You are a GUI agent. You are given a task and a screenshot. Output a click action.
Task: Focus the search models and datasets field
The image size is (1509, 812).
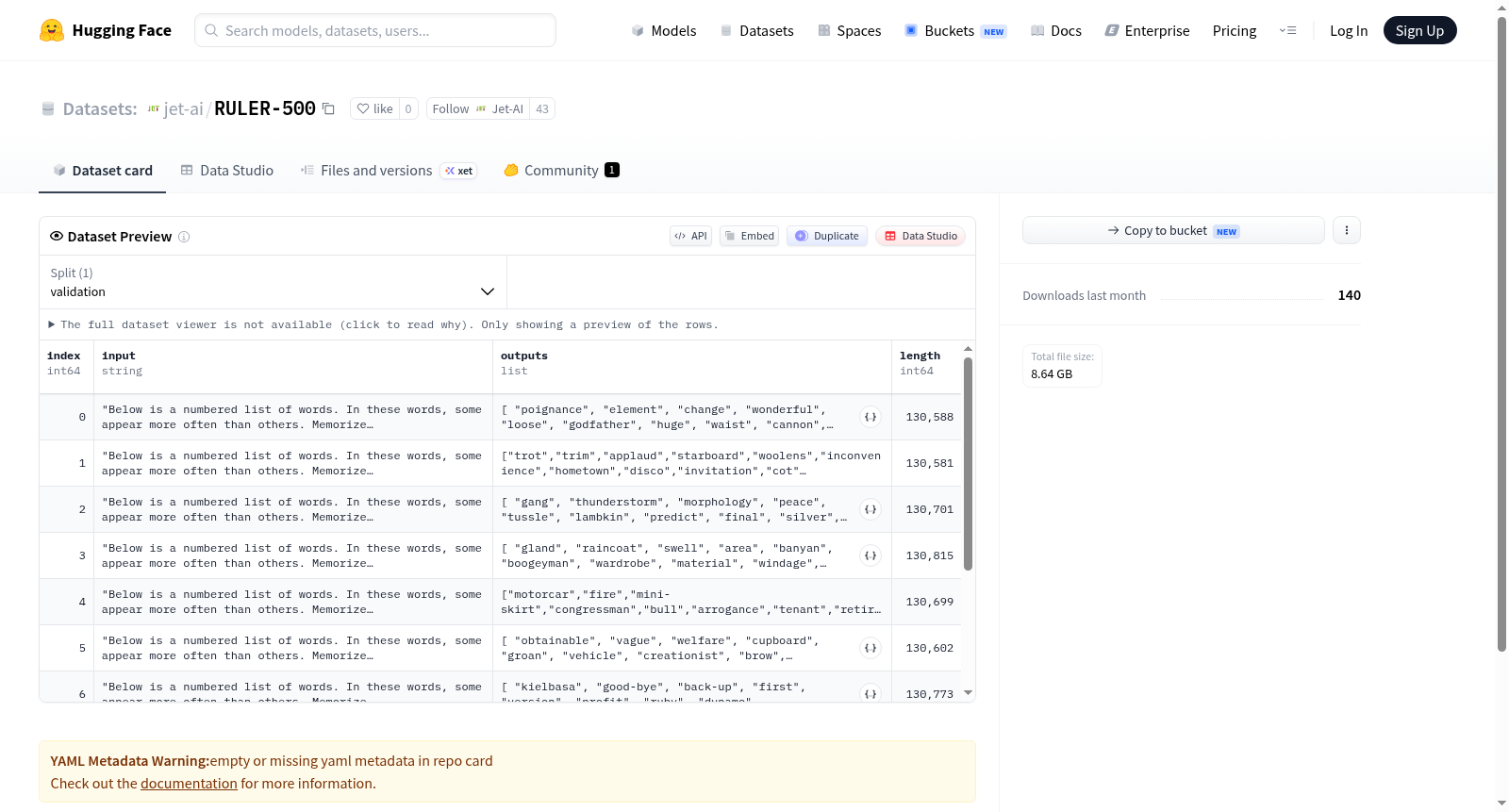point(375,30)
